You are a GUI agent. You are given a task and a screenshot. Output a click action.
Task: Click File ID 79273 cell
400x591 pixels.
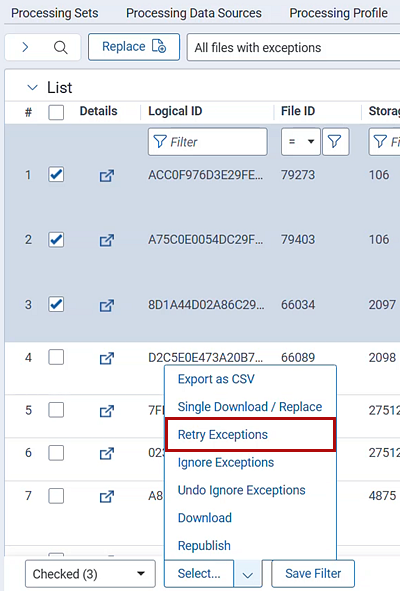298,175
